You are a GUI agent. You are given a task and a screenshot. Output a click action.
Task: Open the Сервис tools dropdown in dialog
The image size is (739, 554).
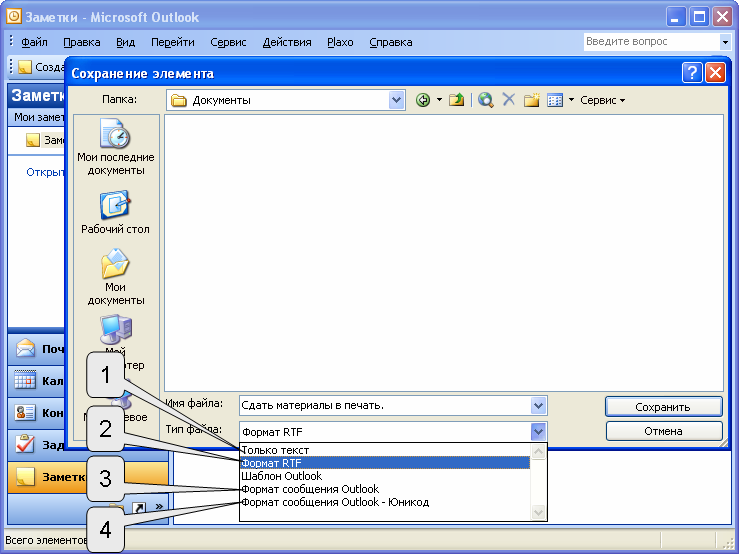coord(602,100)
